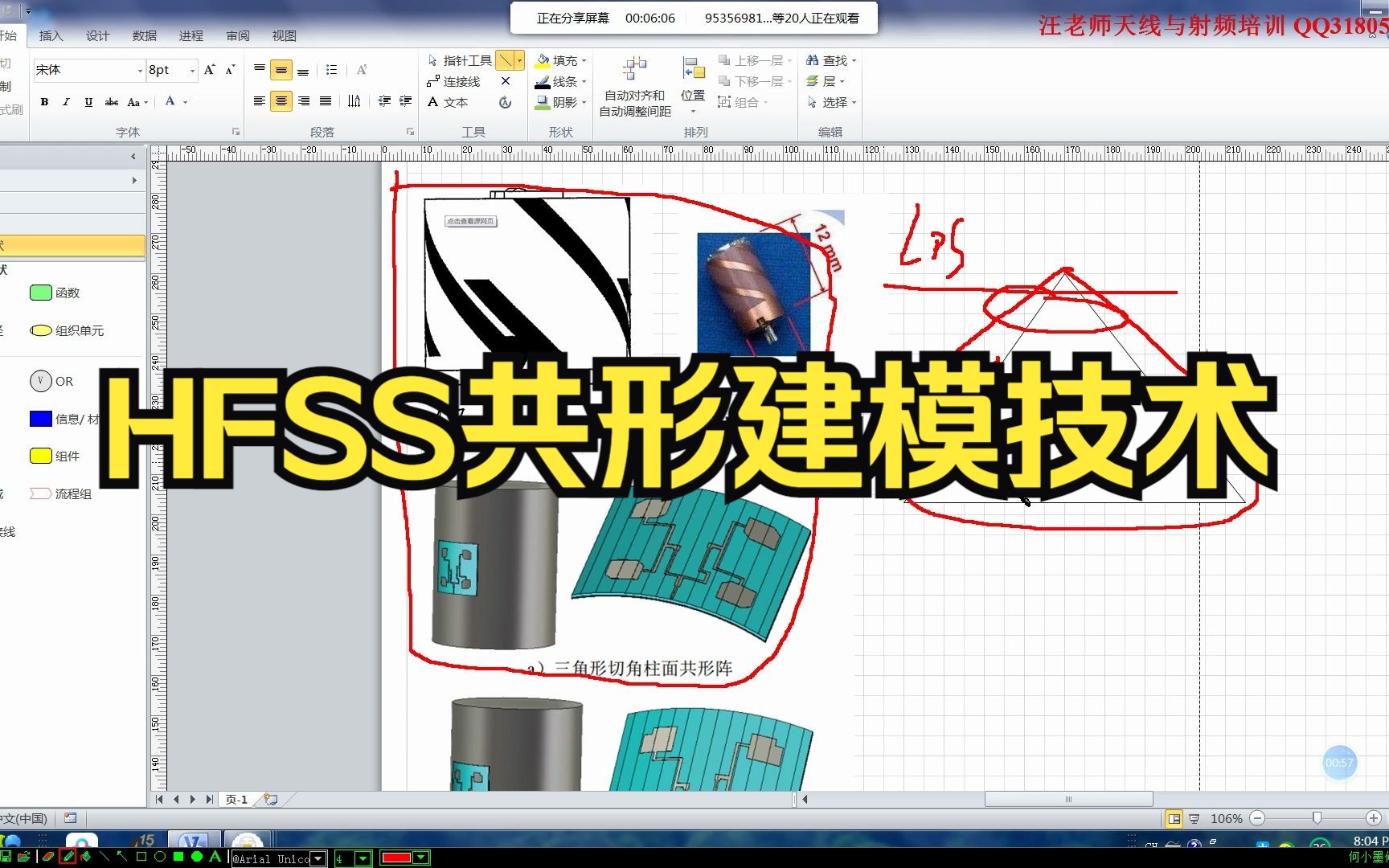
Task: Click the zoom out minus button
Action: point(1258,818)
